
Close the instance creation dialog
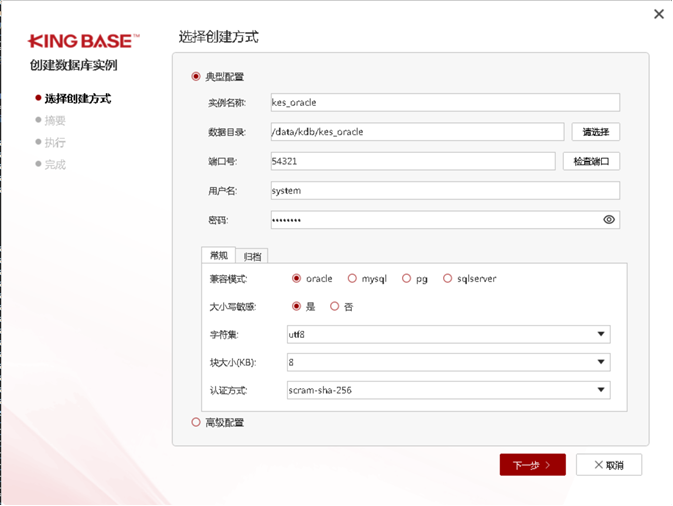[x=658, y=14]
